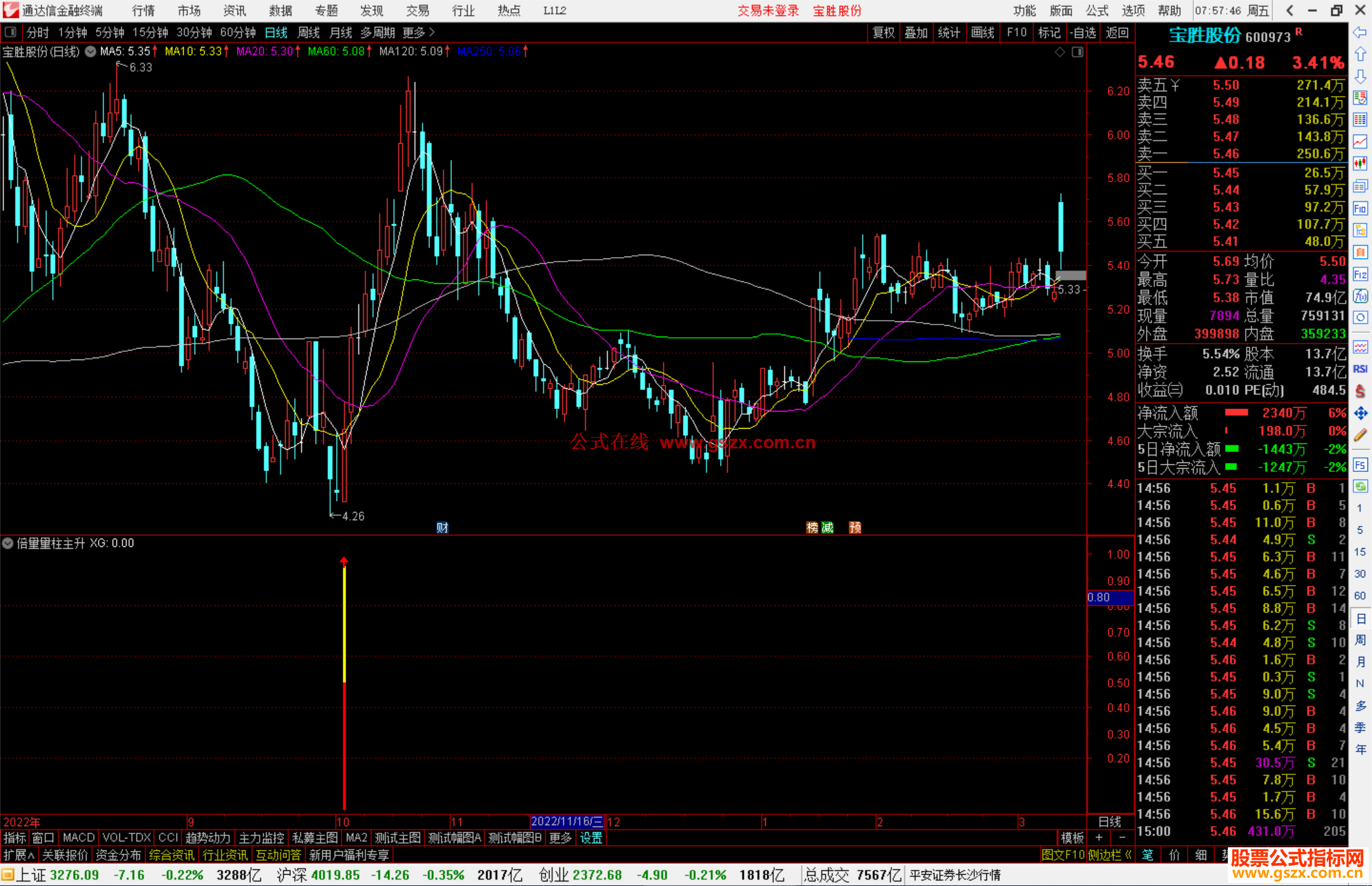The width and height of the screenshot is (1372, 886).
Task: Expand 更多 indicators in bottom indicator bar
Action: tap(560, 838)
